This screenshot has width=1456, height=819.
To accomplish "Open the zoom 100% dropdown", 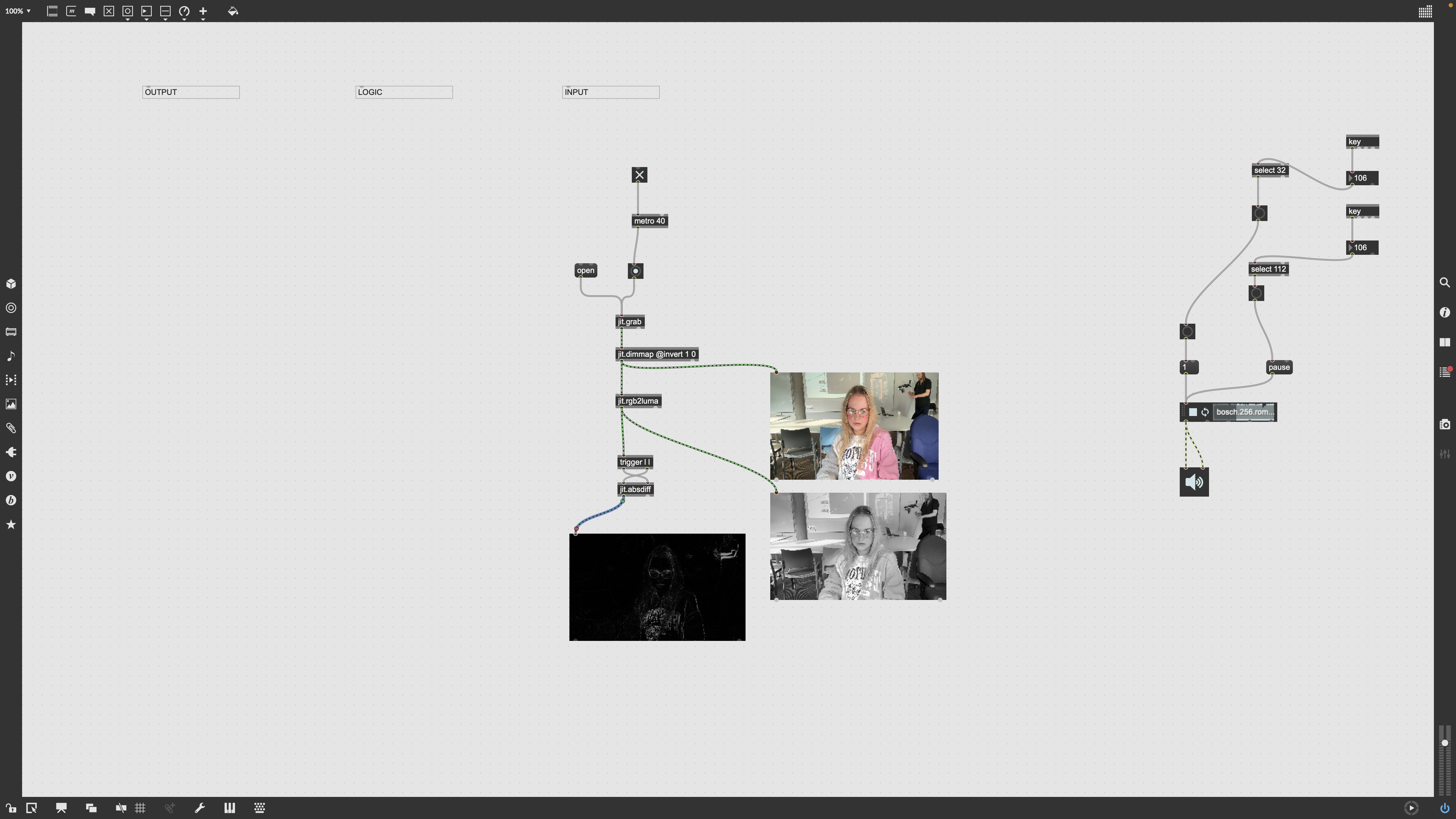I will tap(18, 11).
